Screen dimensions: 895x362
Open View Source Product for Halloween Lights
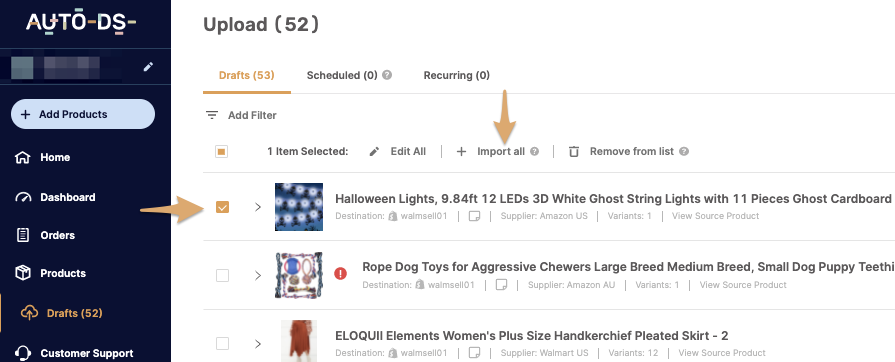715,216
